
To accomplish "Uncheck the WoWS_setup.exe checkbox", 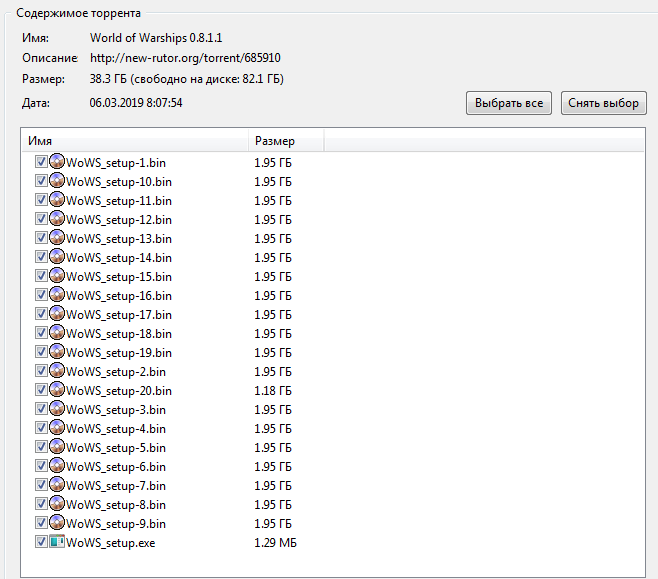I will 41,542.
